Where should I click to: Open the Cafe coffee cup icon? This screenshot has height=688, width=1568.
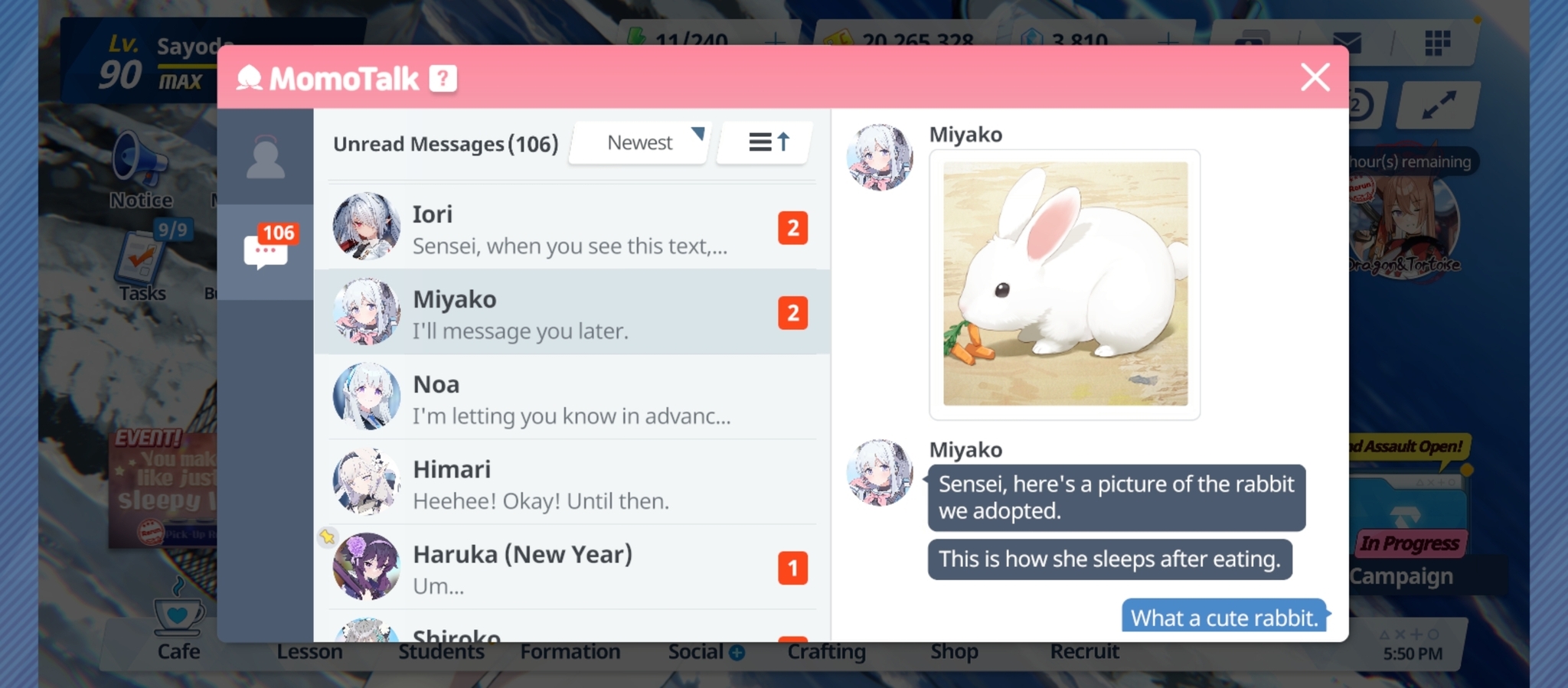coord(178,619)
